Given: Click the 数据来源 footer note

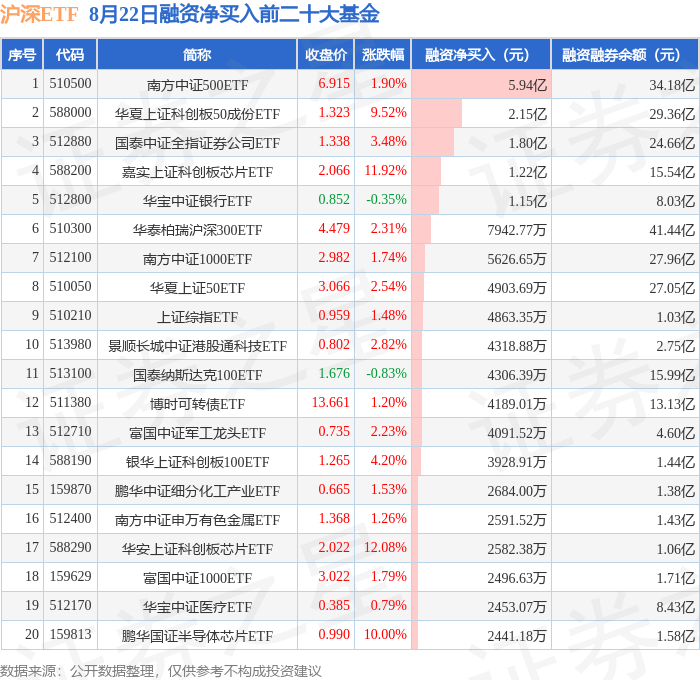Looking at the screenshot, I should click(160, 671).
